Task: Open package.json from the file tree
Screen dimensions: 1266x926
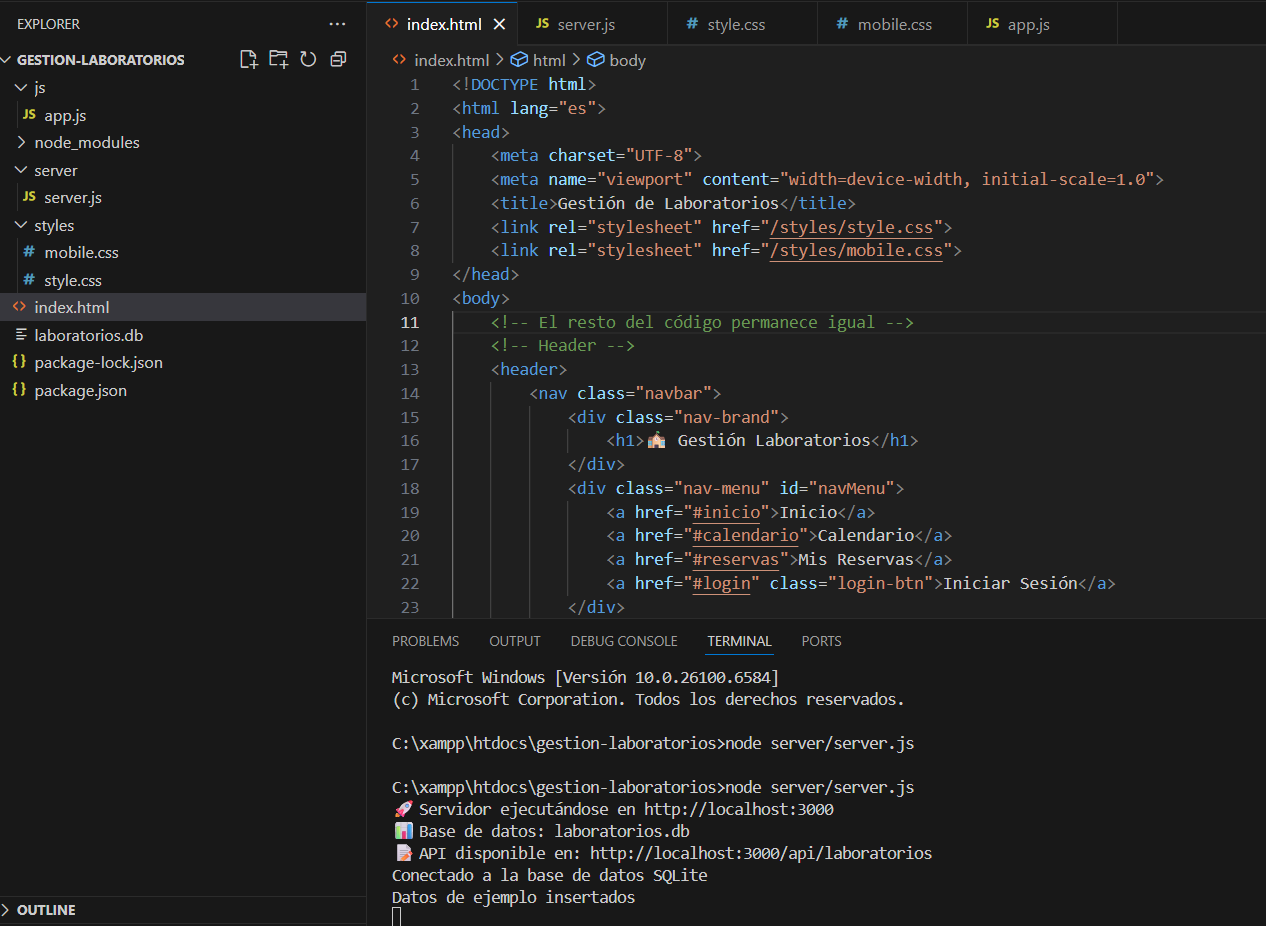Action: tap(80, 390)
